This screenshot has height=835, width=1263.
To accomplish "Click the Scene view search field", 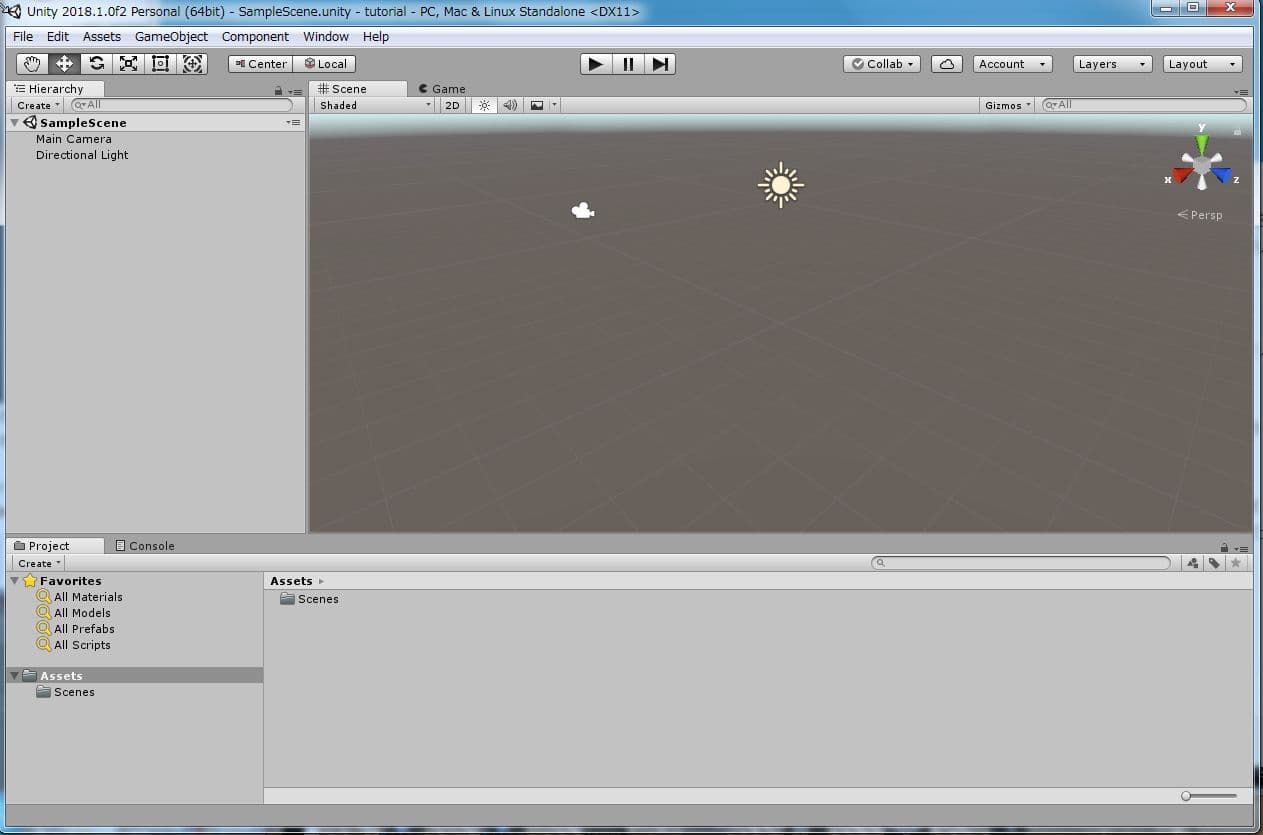I will [x=1145, y=105].
